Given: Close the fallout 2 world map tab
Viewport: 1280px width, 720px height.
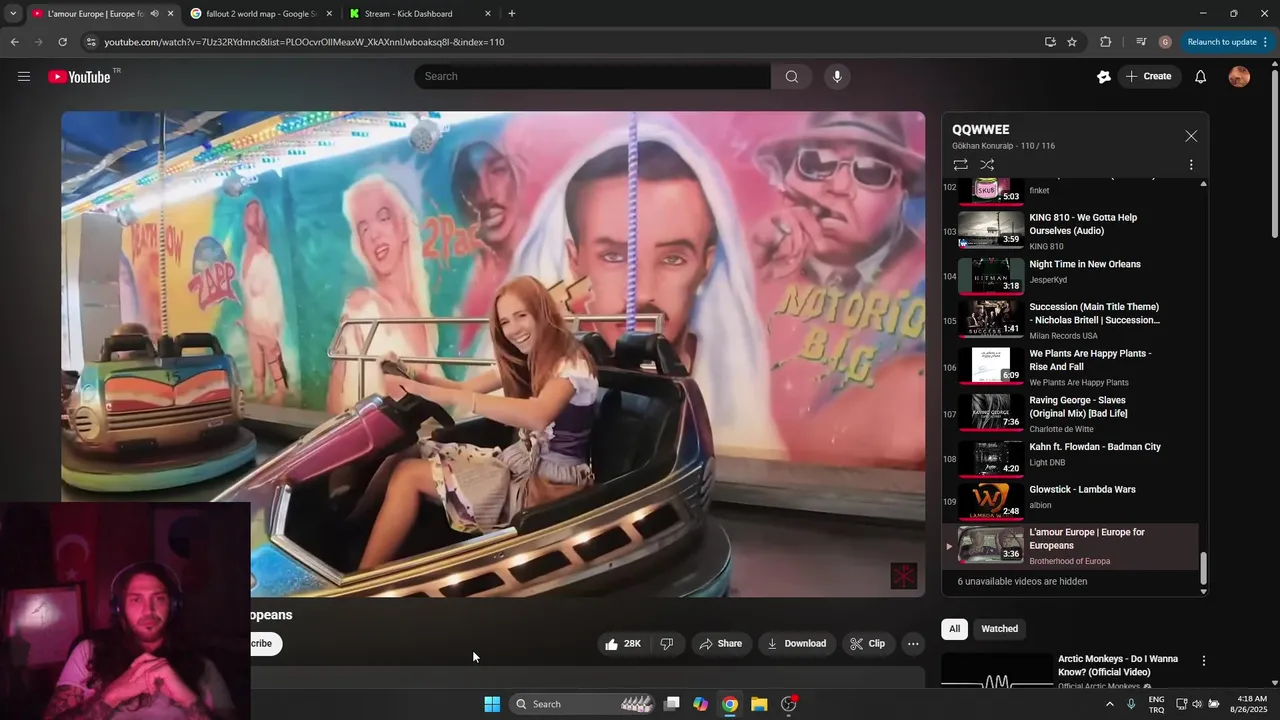Looking at the screenshot, I should (329, 14).
